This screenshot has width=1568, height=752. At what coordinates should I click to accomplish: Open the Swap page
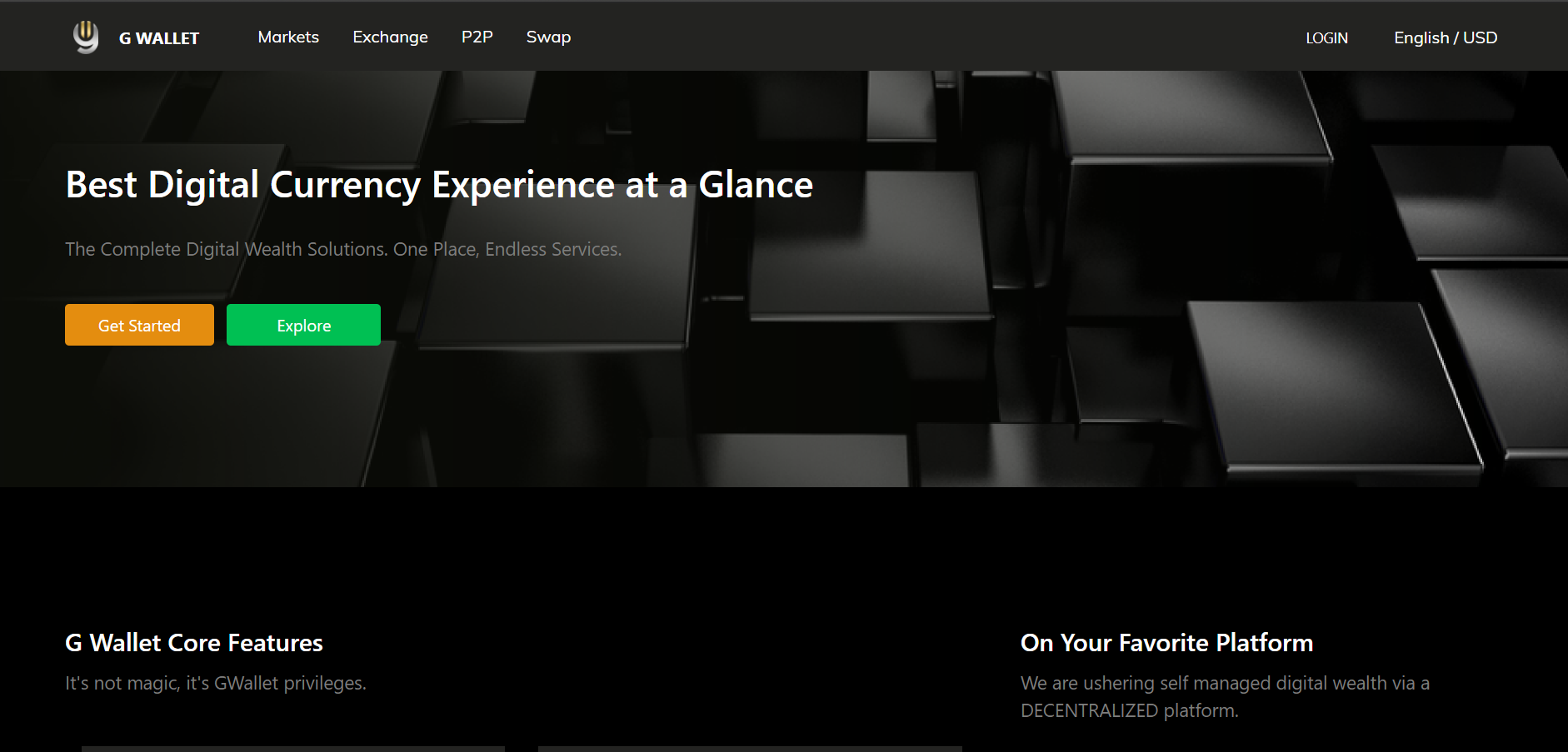pos(548,37)
